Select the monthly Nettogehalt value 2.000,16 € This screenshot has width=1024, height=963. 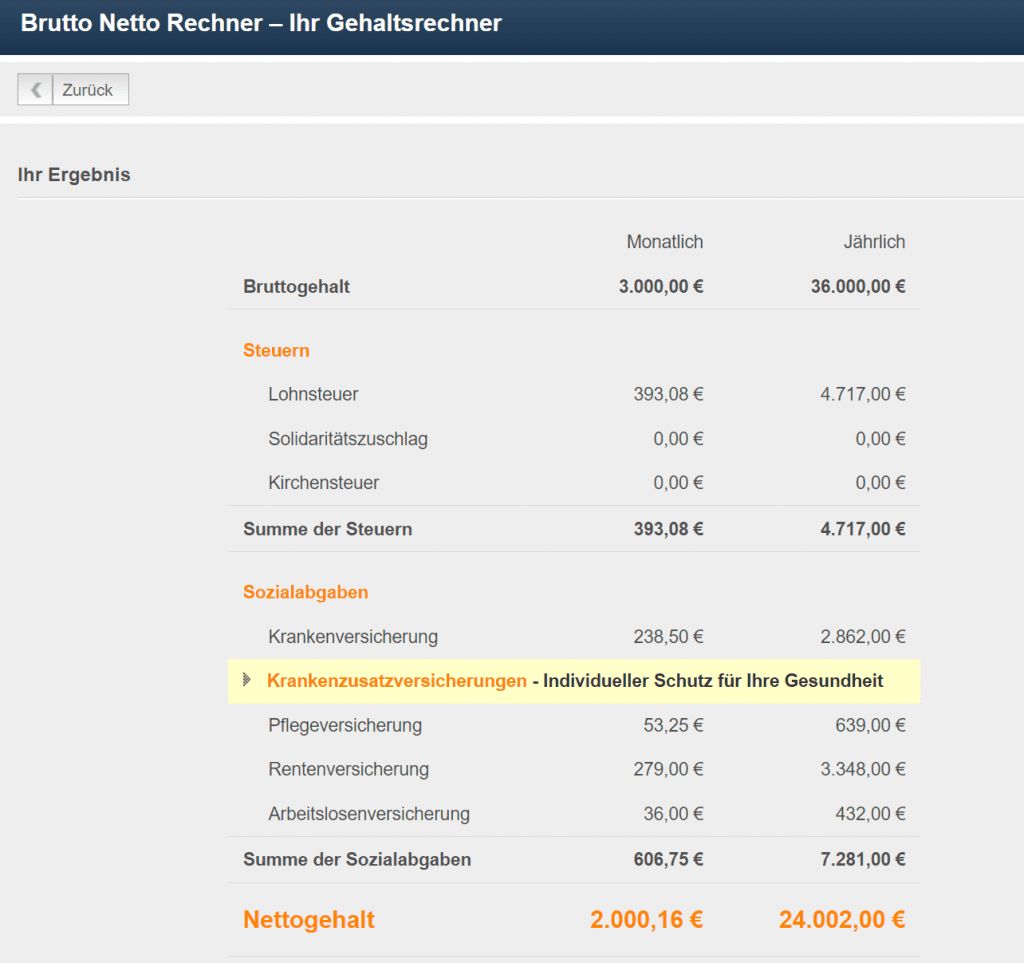click(x=646, y=920)
